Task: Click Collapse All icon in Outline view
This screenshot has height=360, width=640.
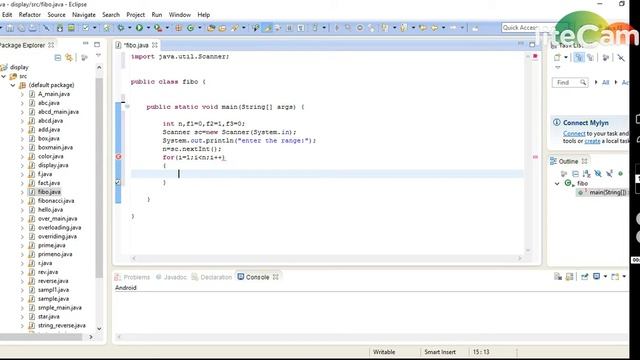Action: (x=575, y=174)
